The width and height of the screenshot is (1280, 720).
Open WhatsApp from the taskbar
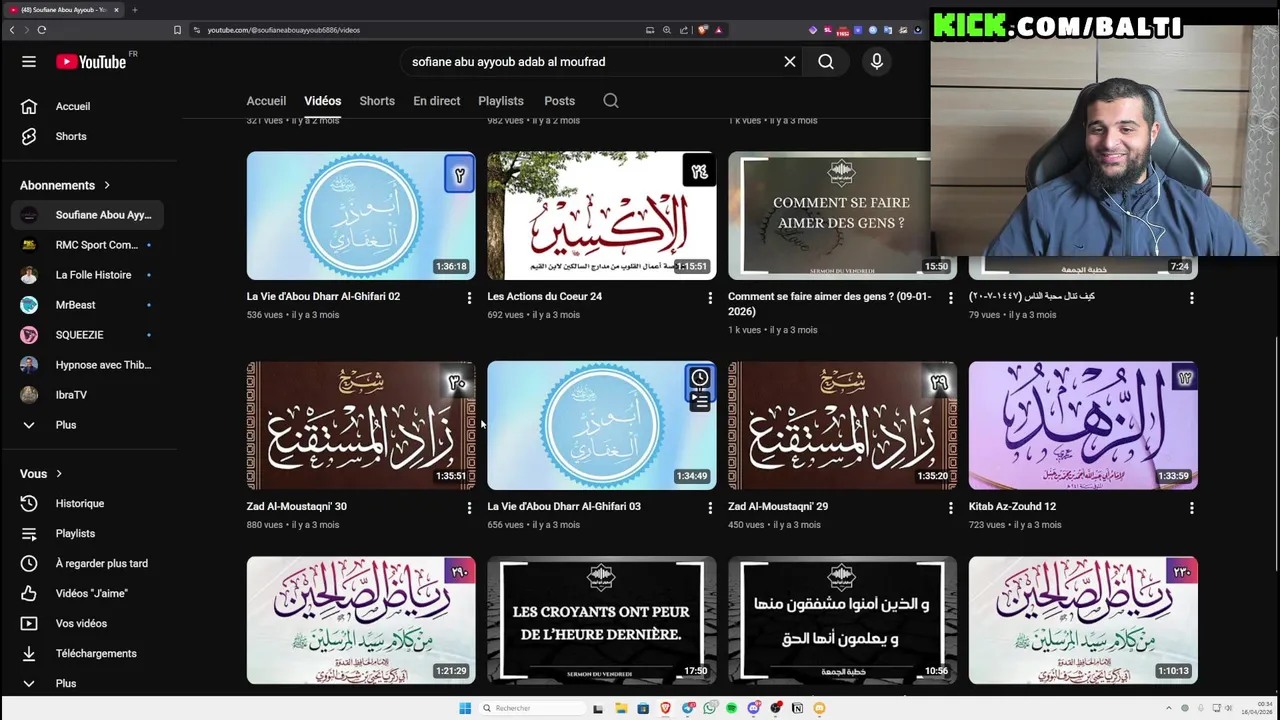709,708
